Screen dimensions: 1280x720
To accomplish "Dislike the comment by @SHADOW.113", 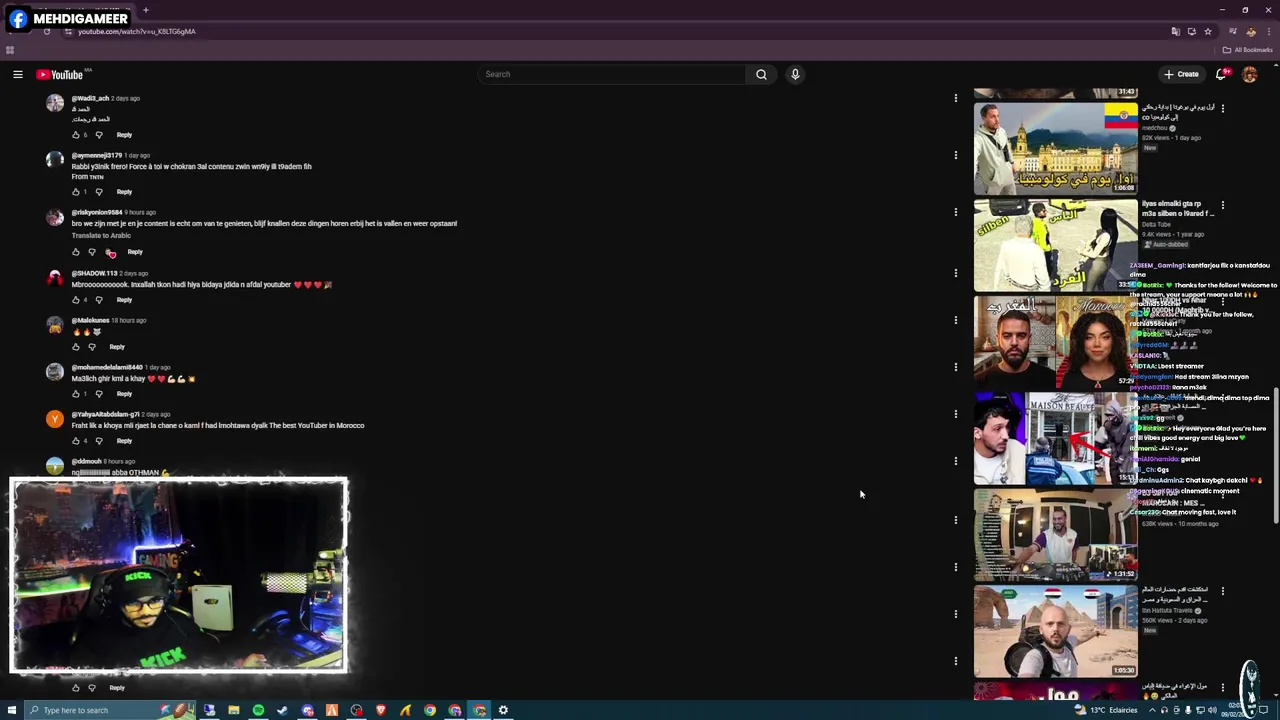I will pyautogui.click(x=98, y=300).
